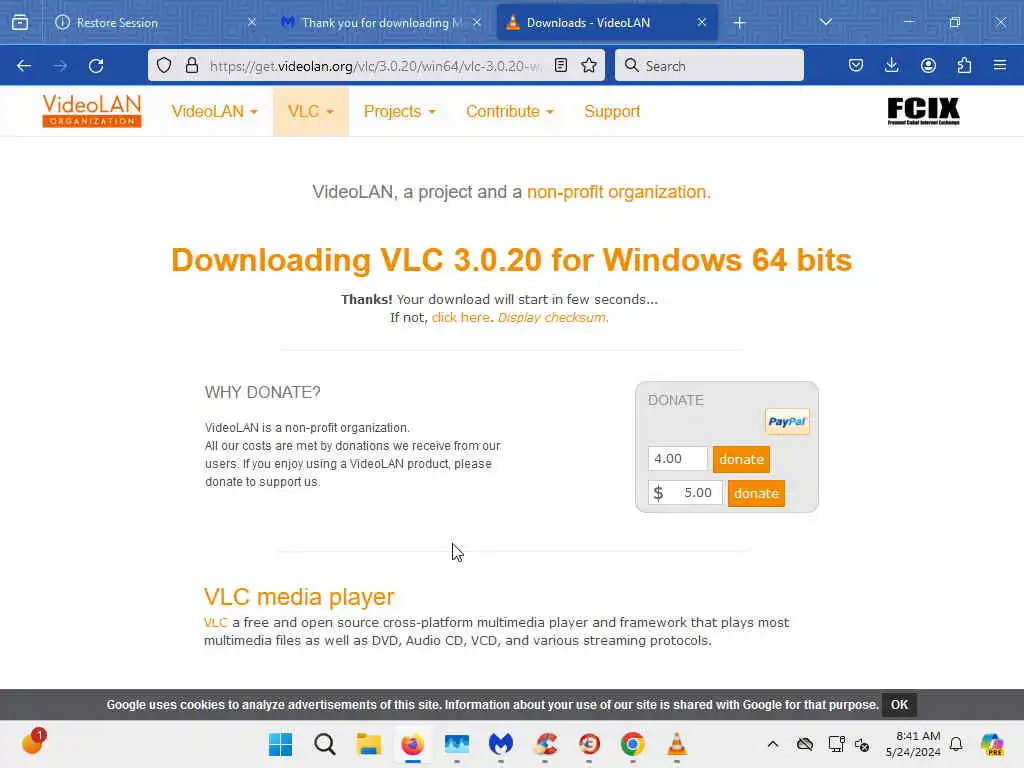This screenshot has height=768, width=1024.
Task: Switch to the Thank you for downloading tab
Action: pos(381,23)
